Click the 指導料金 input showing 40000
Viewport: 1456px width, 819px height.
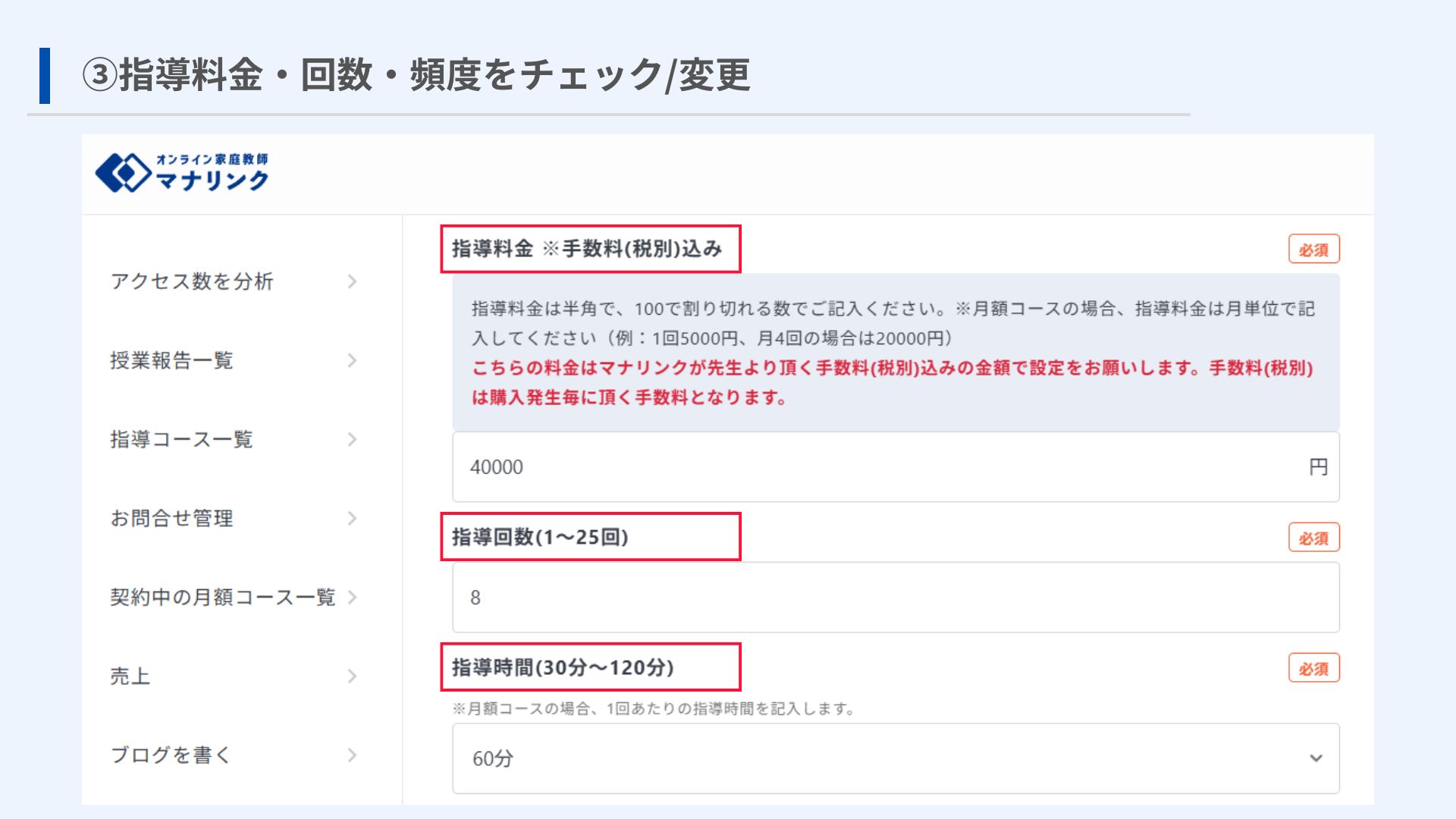pyautogui.click(x=896, y=466)
